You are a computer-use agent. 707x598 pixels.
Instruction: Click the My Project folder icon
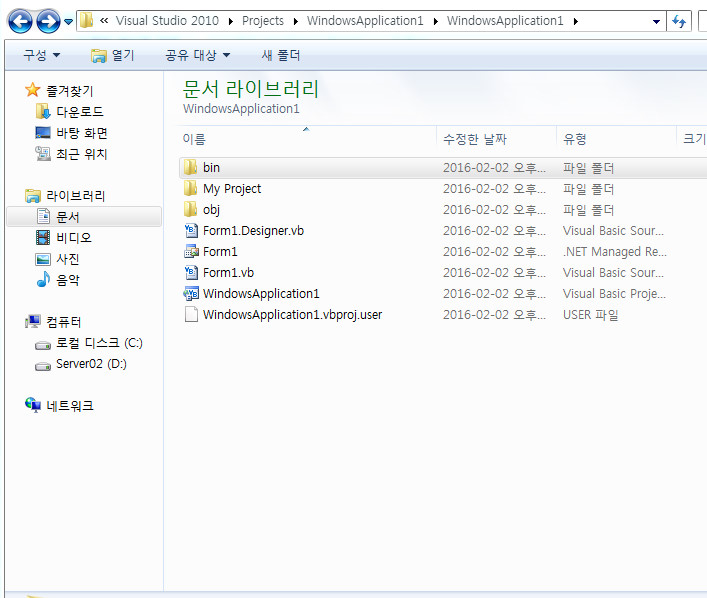coord(190,188)
